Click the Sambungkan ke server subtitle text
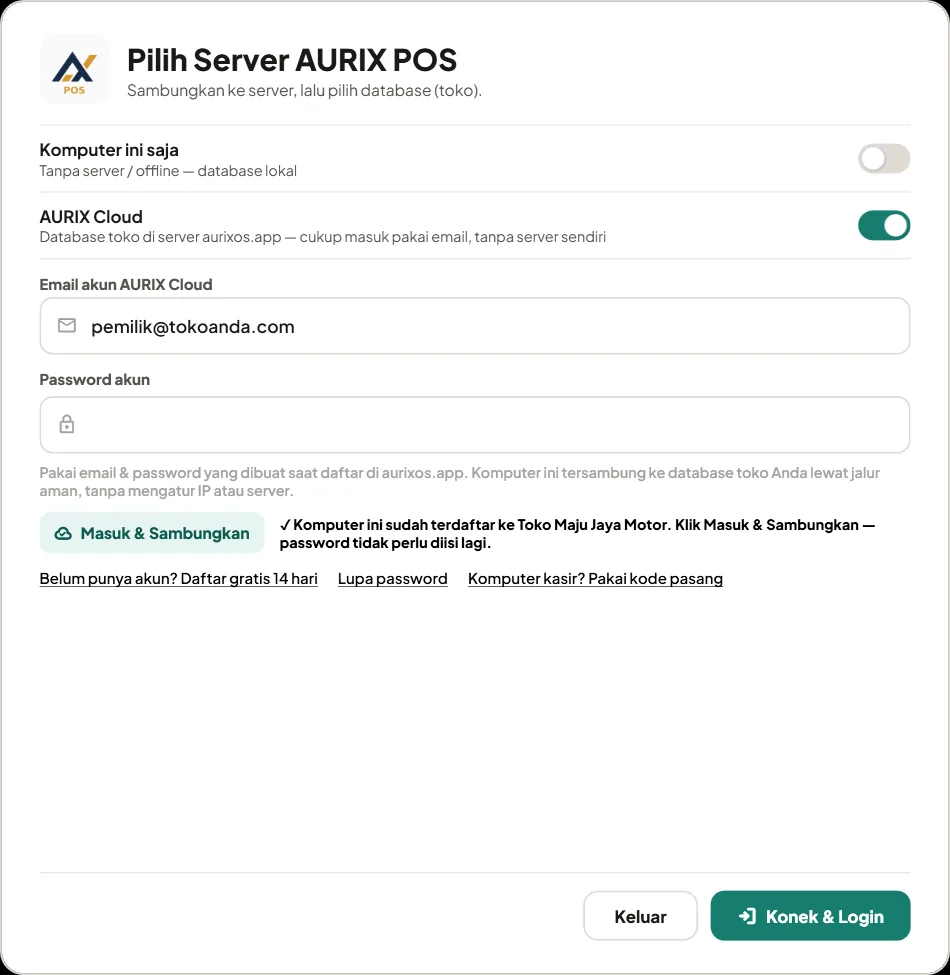This screenshot has width=950, height=975. coord(304,91)
